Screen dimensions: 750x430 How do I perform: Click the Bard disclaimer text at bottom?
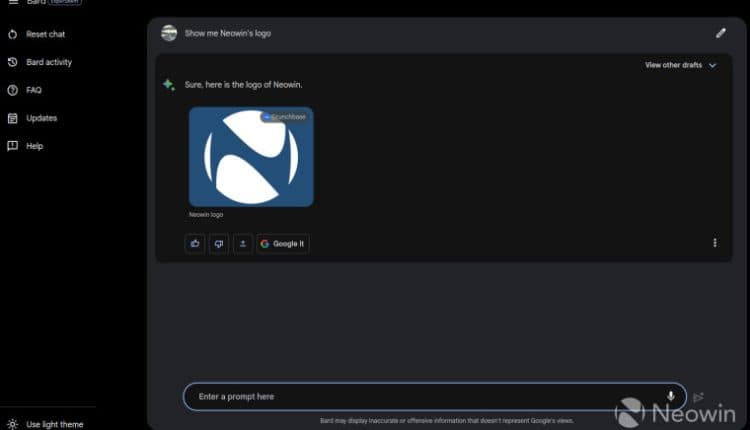(447, 421)
